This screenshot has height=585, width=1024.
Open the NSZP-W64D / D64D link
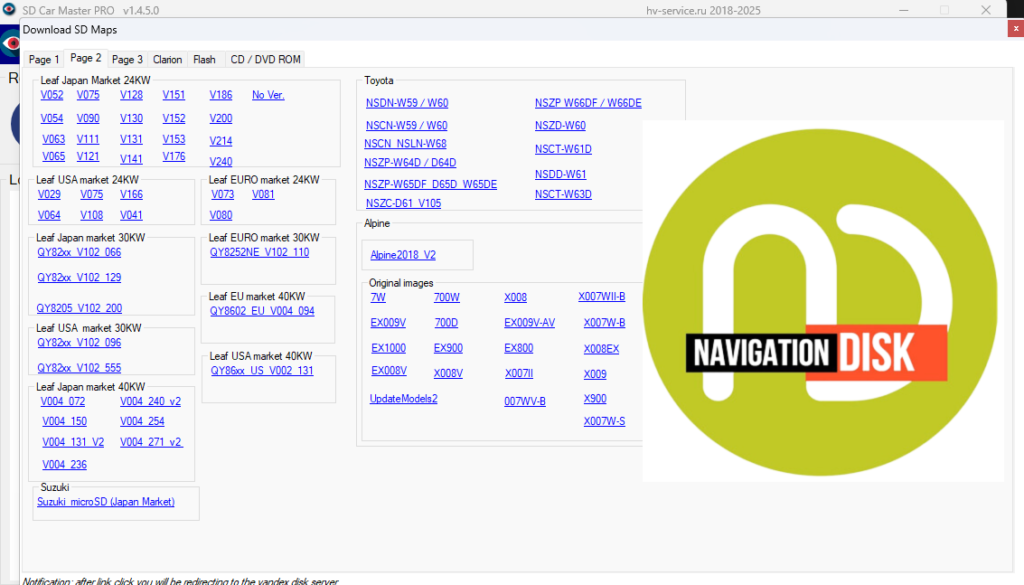point(410,162)
